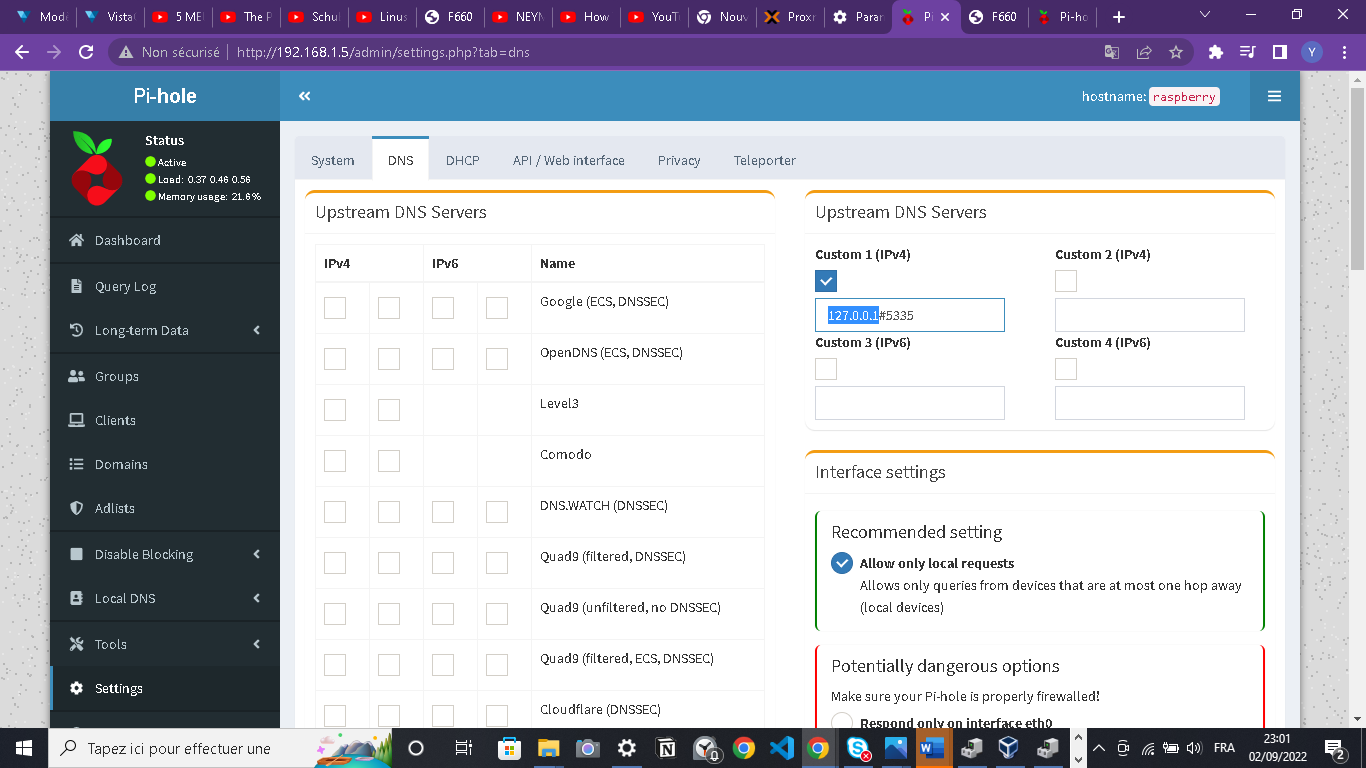
Task: Check first IPv4 box for DNS.WATCH
Action: [335, 511]
